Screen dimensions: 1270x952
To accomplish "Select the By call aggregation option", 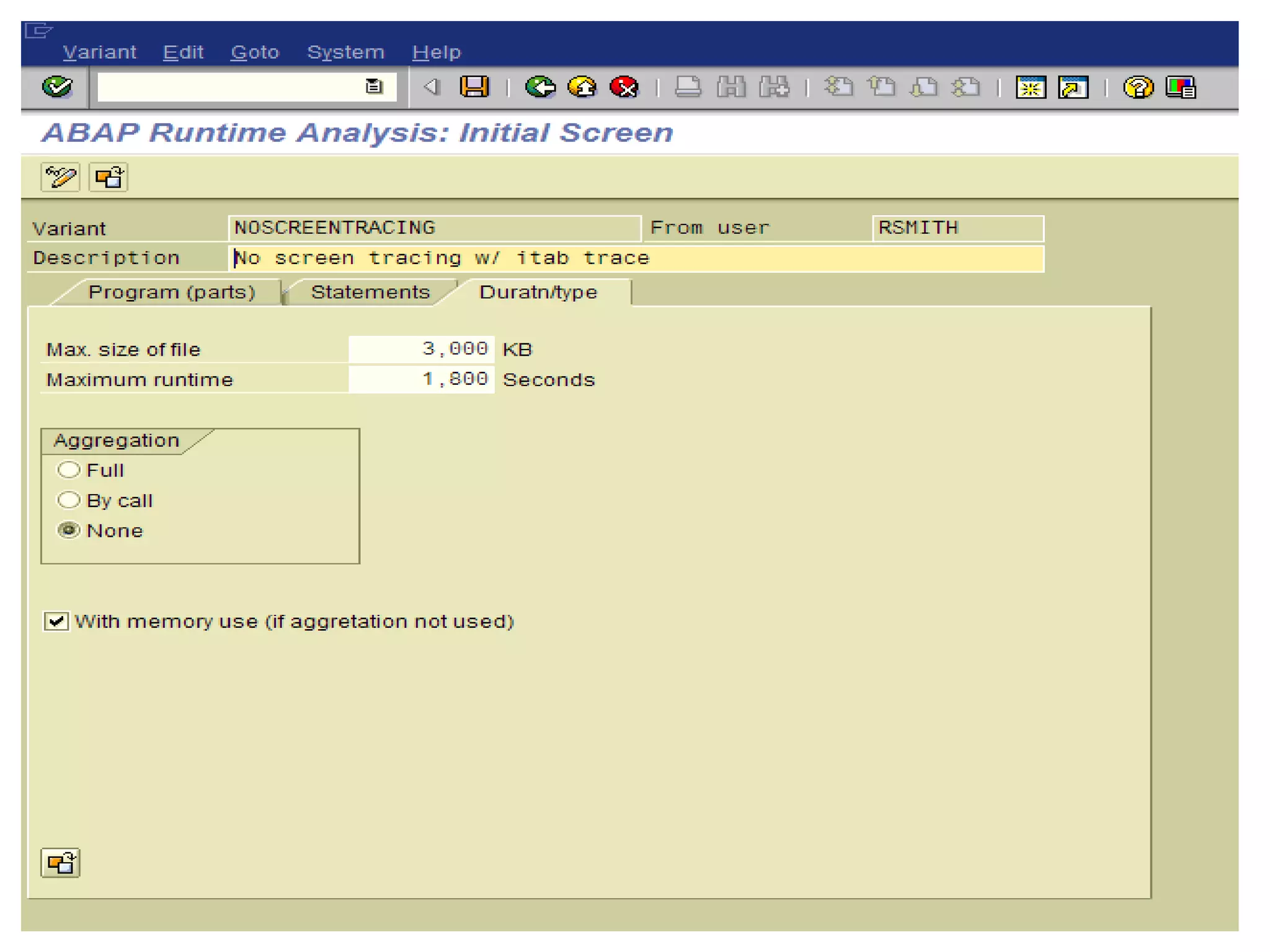I will (x=68, y=500).
